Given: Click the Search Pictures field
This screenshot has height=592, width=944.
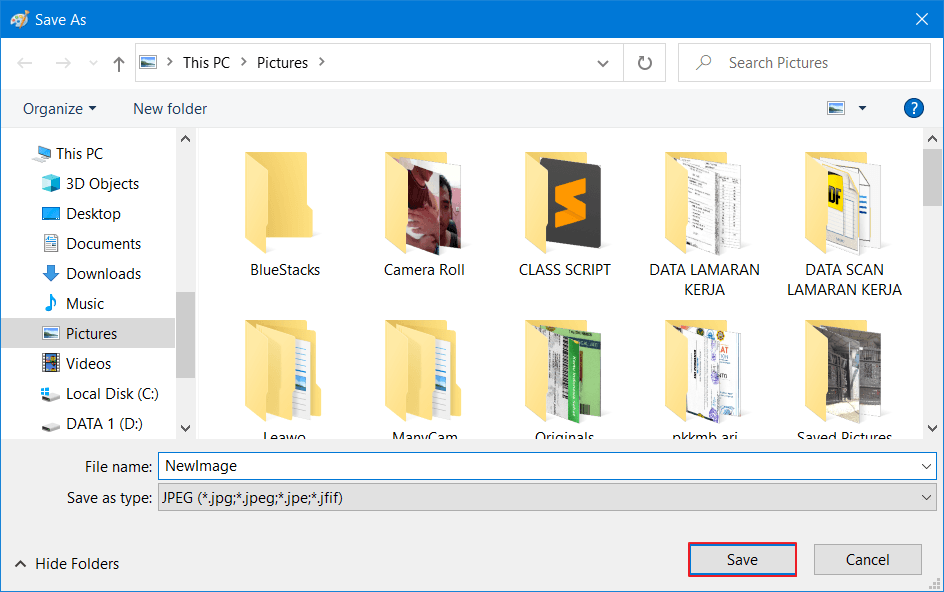Looking at the screenshot, I should (810, 63).
